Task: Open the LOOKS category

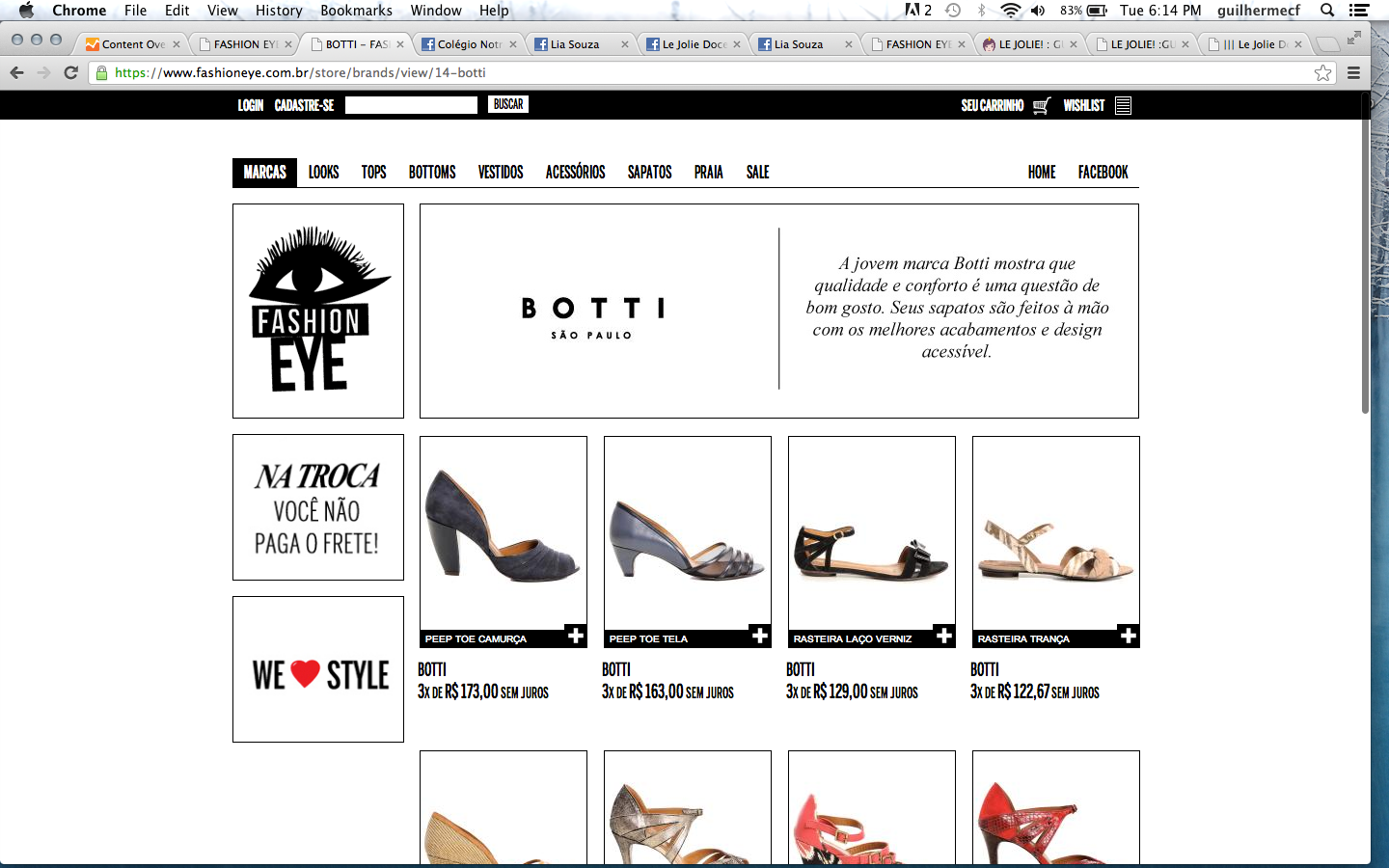Action: (x=323, y=173)
